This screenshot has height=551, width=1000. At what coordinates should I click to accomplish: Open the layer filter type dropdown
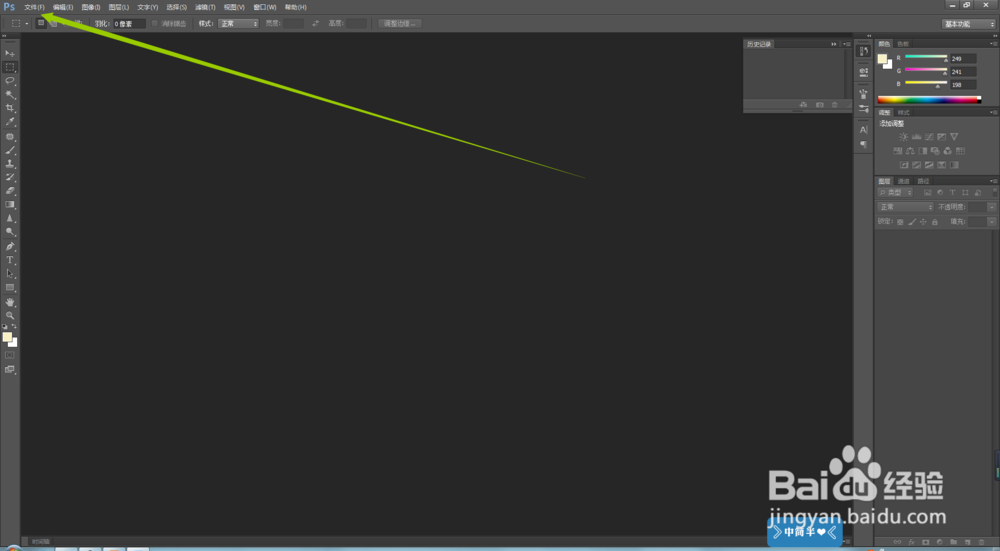click(895, 193)
